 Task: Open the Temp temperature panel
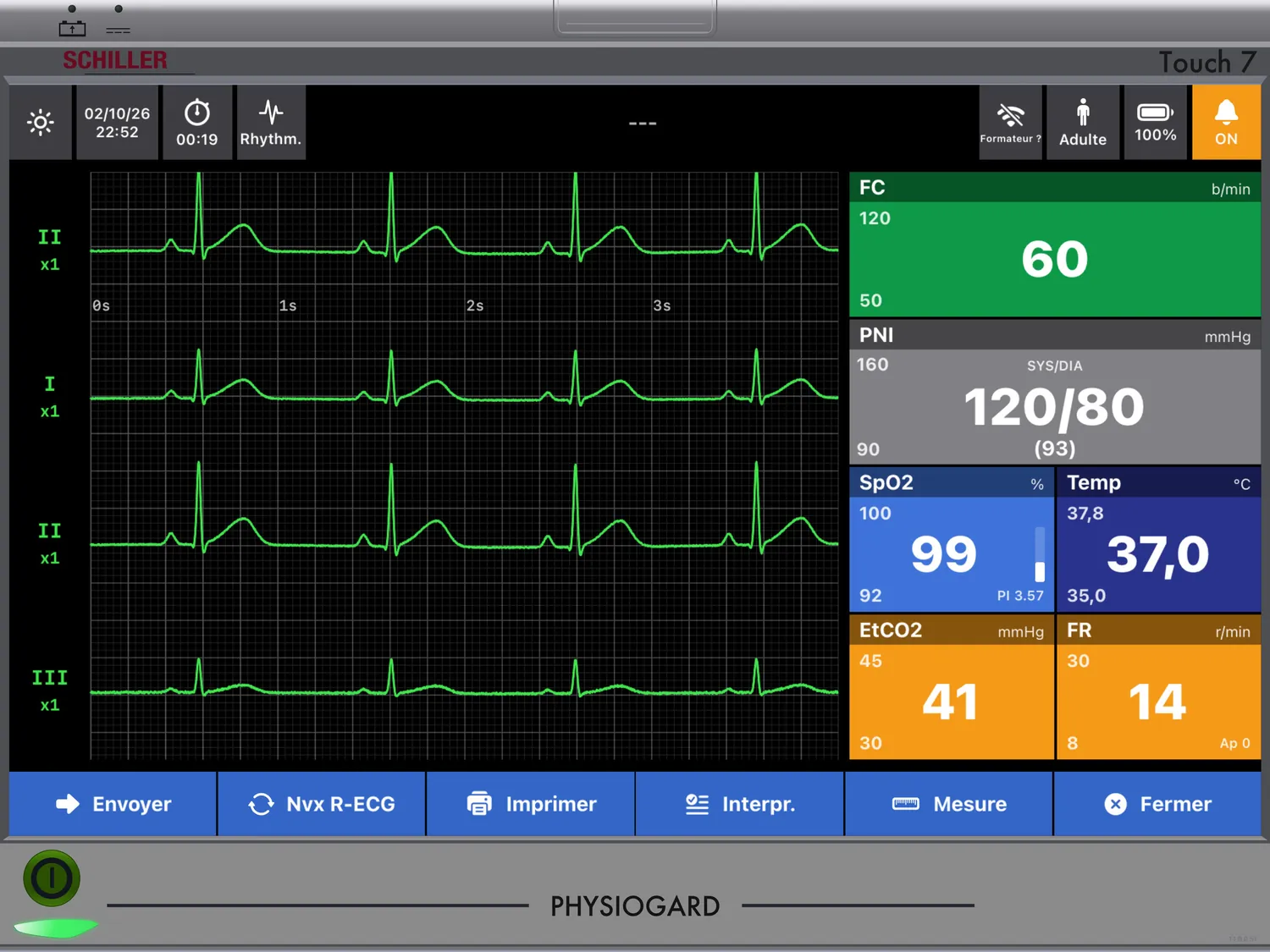1158,540
